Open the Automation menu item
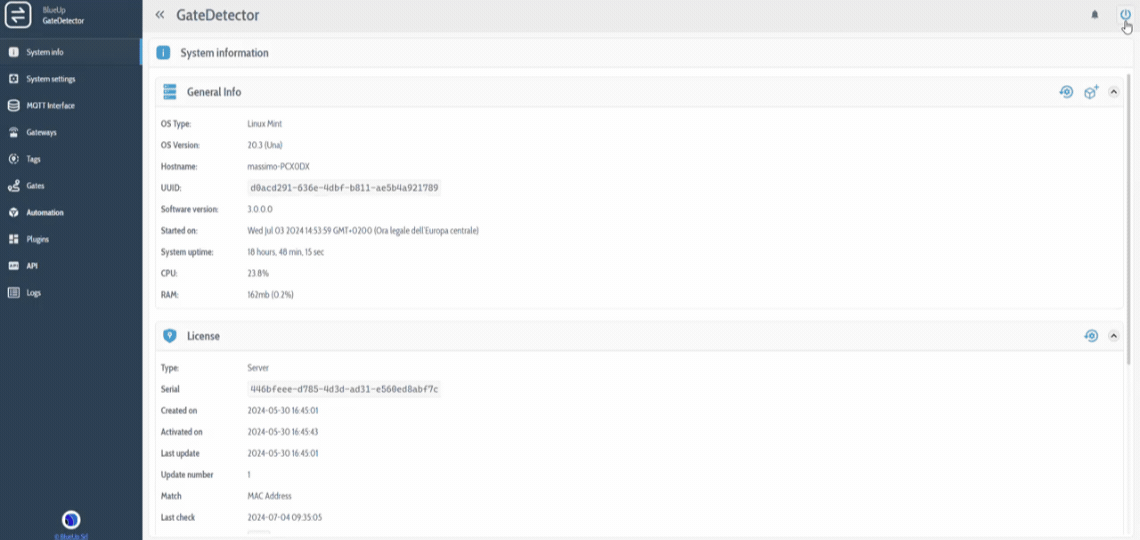The height and width of the screenshot is (540, 1140). tap(45, 213)
